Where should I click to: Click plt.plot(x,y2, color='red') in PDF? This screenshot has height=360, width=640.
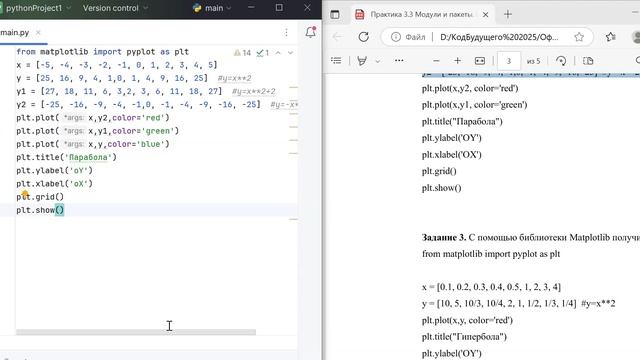[x=470, y=88]
